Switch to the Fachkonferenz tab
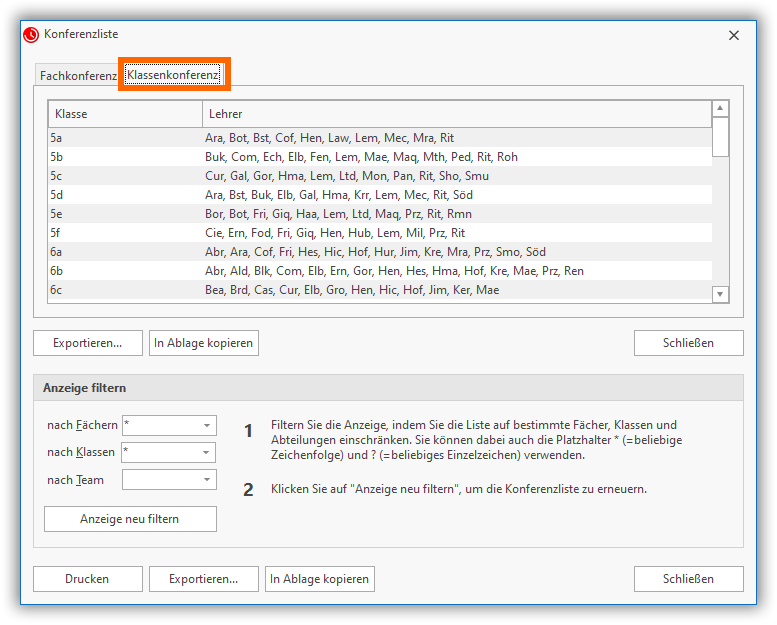777x625 pixels. pyautogui.click(x=78, y=76)
